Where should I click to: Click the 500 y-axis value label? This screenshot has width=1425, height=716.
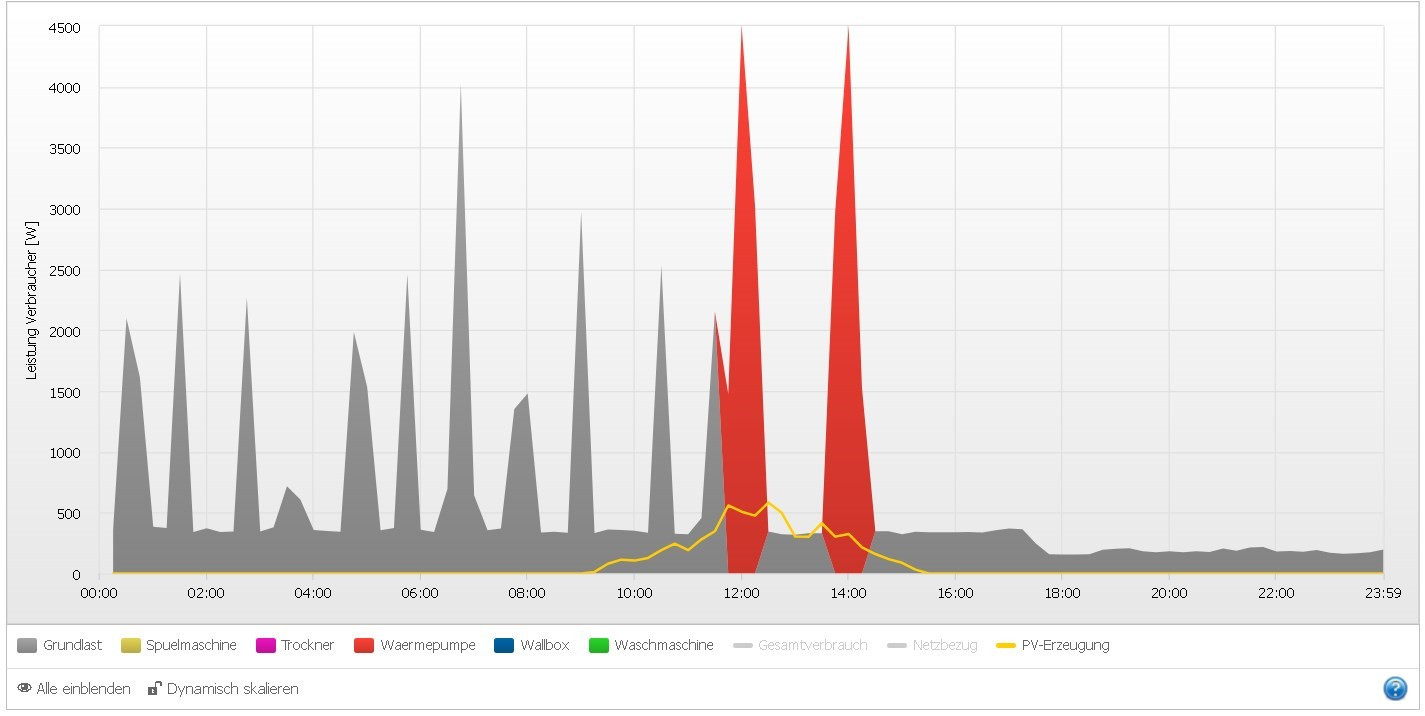coord(69,514)
